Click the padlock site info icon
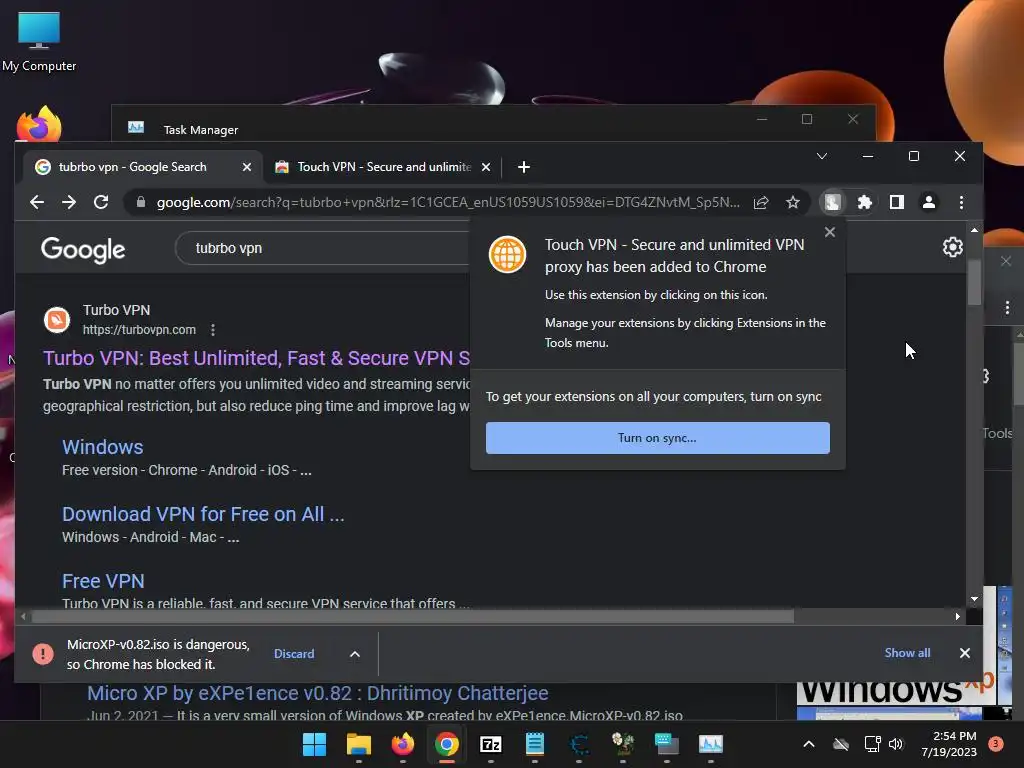This screenshot has width=1024, height=768. 140,202
